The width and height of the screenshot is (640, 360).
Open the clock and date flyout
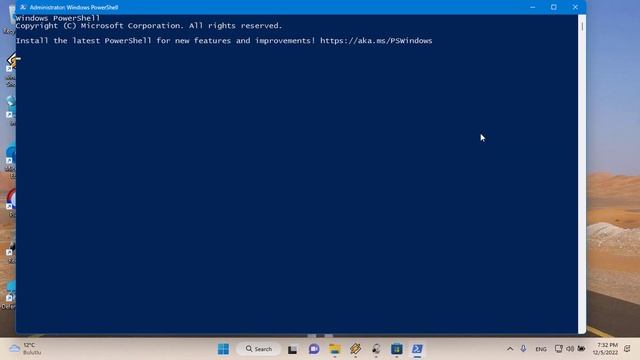606,349
